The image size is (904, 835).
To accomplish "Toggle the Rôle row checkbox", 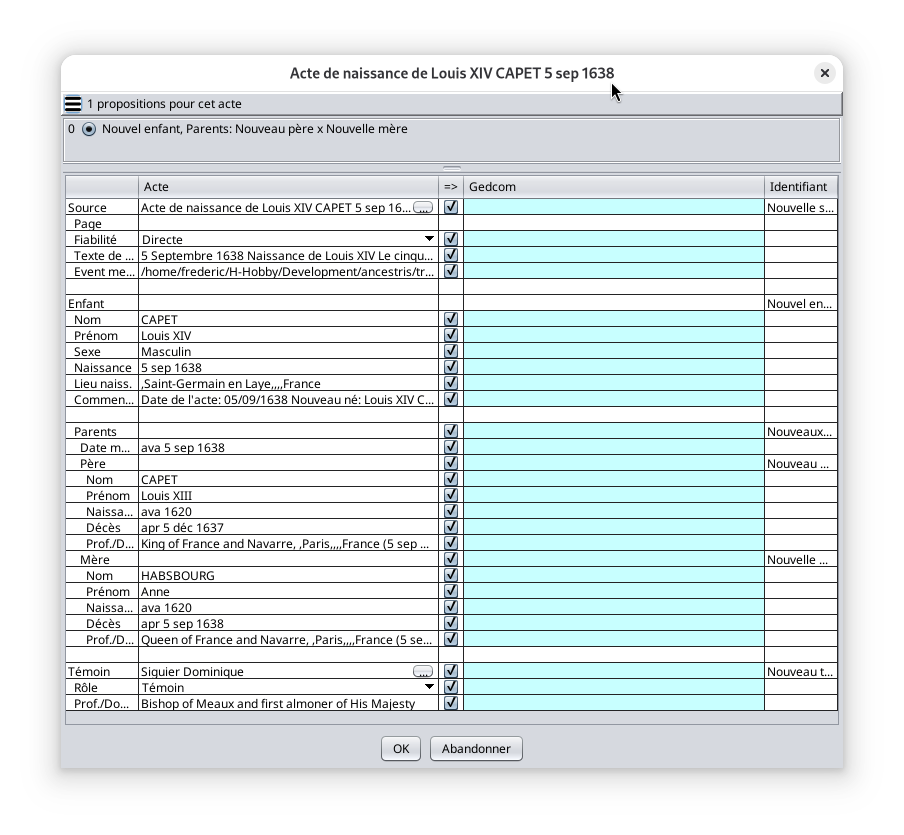I will 451,687.
